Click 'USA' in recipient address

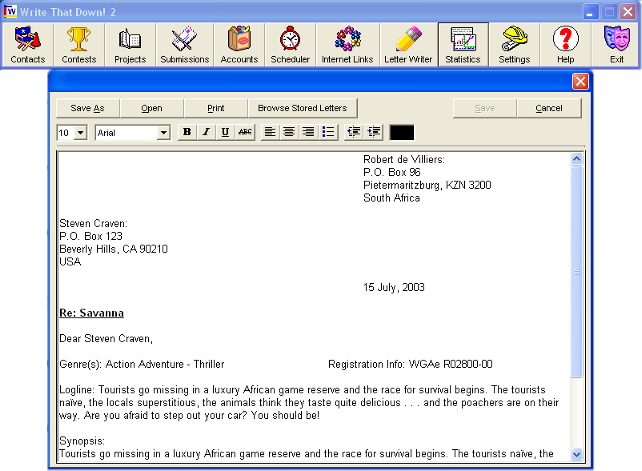(70, 262)
